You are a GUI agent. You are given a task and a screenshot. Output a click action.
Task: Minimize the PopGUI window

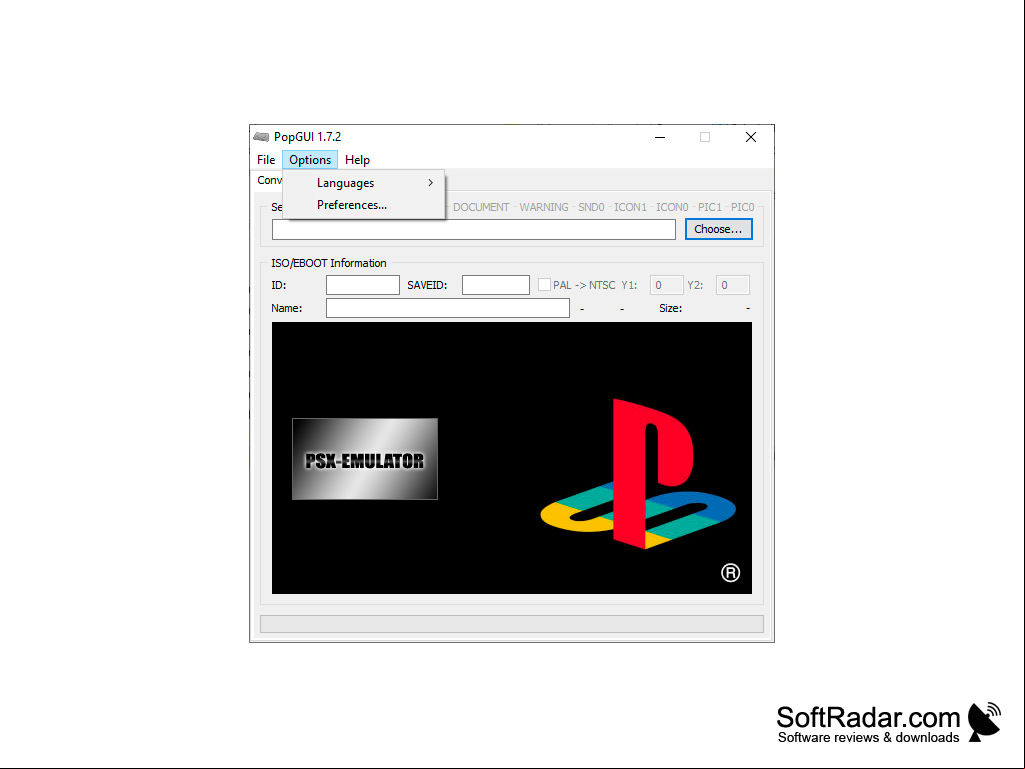[x=660, y=137]
